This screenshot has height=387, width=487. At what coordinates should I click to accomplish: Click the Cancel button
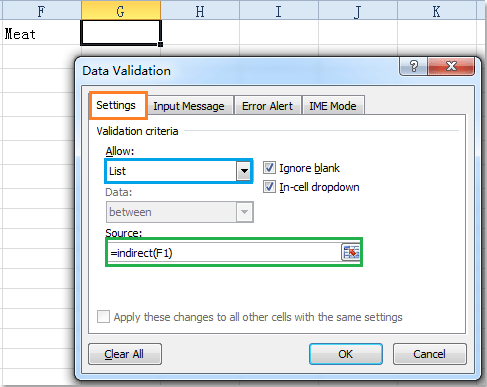429,354
